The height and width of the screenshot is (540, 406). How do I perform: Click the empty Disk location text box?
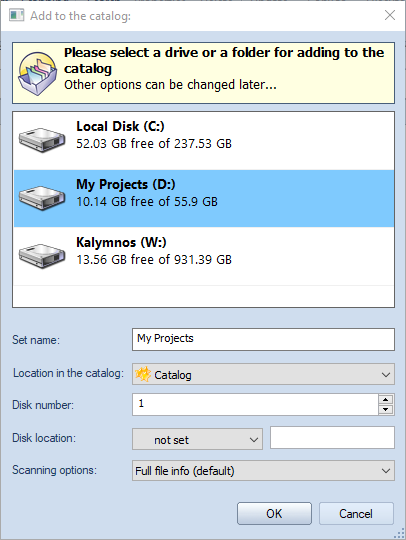[x=332, y=437]
